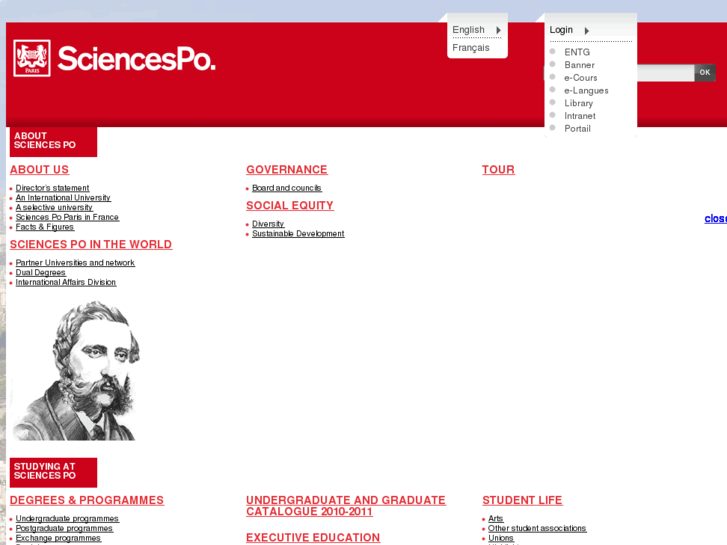The image size is (727, 545).
Task: Open the Tour heading link
Action: click(x=498, y=170)
